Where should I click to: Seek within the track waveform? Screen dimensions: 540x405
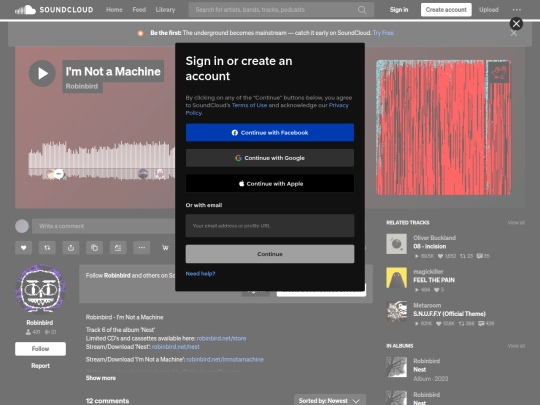point(102,160)
